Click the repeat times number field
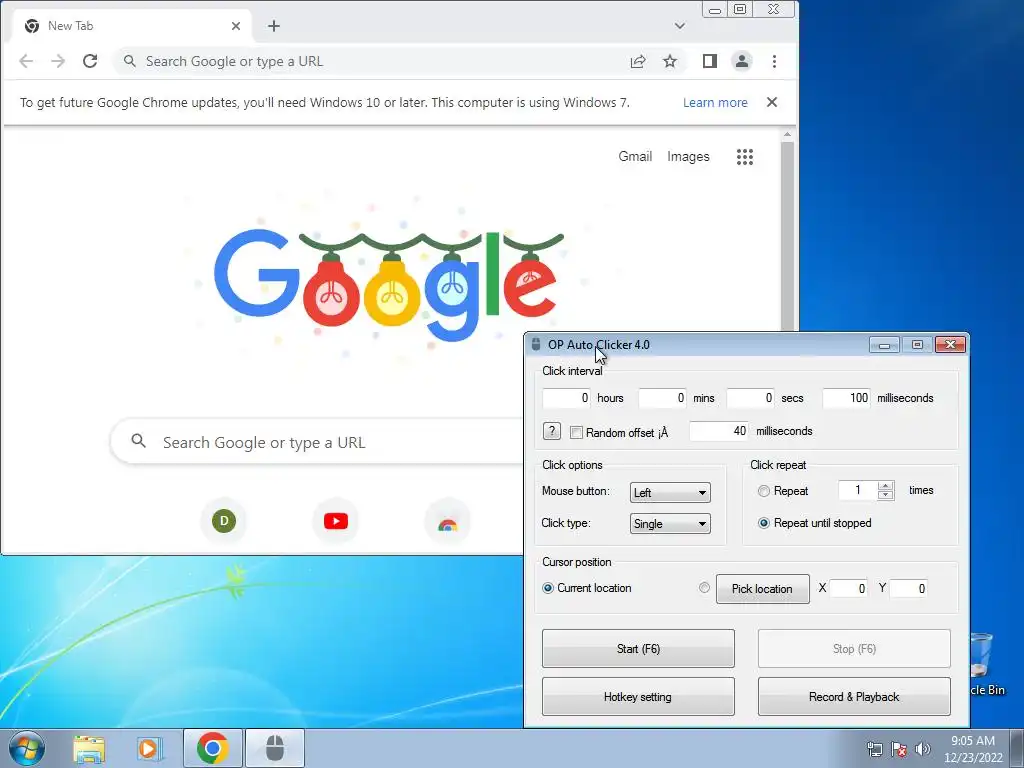 (857, 490)
